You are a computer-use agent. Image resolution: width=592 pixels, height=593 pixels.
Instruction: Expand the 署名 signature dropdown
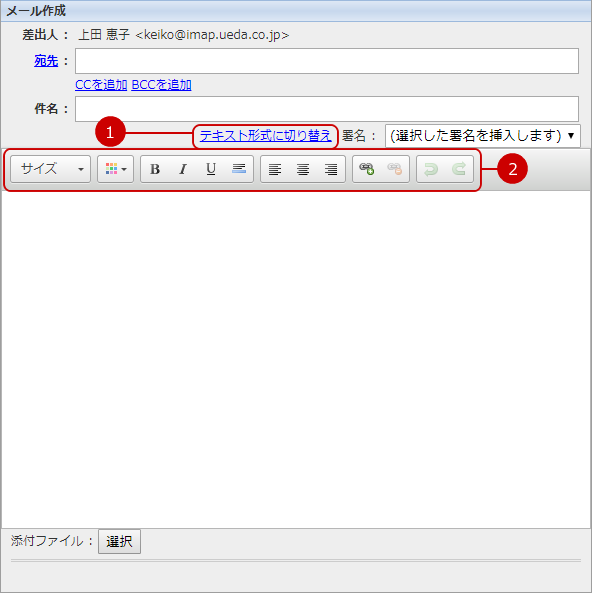click(x=483, y=136)
